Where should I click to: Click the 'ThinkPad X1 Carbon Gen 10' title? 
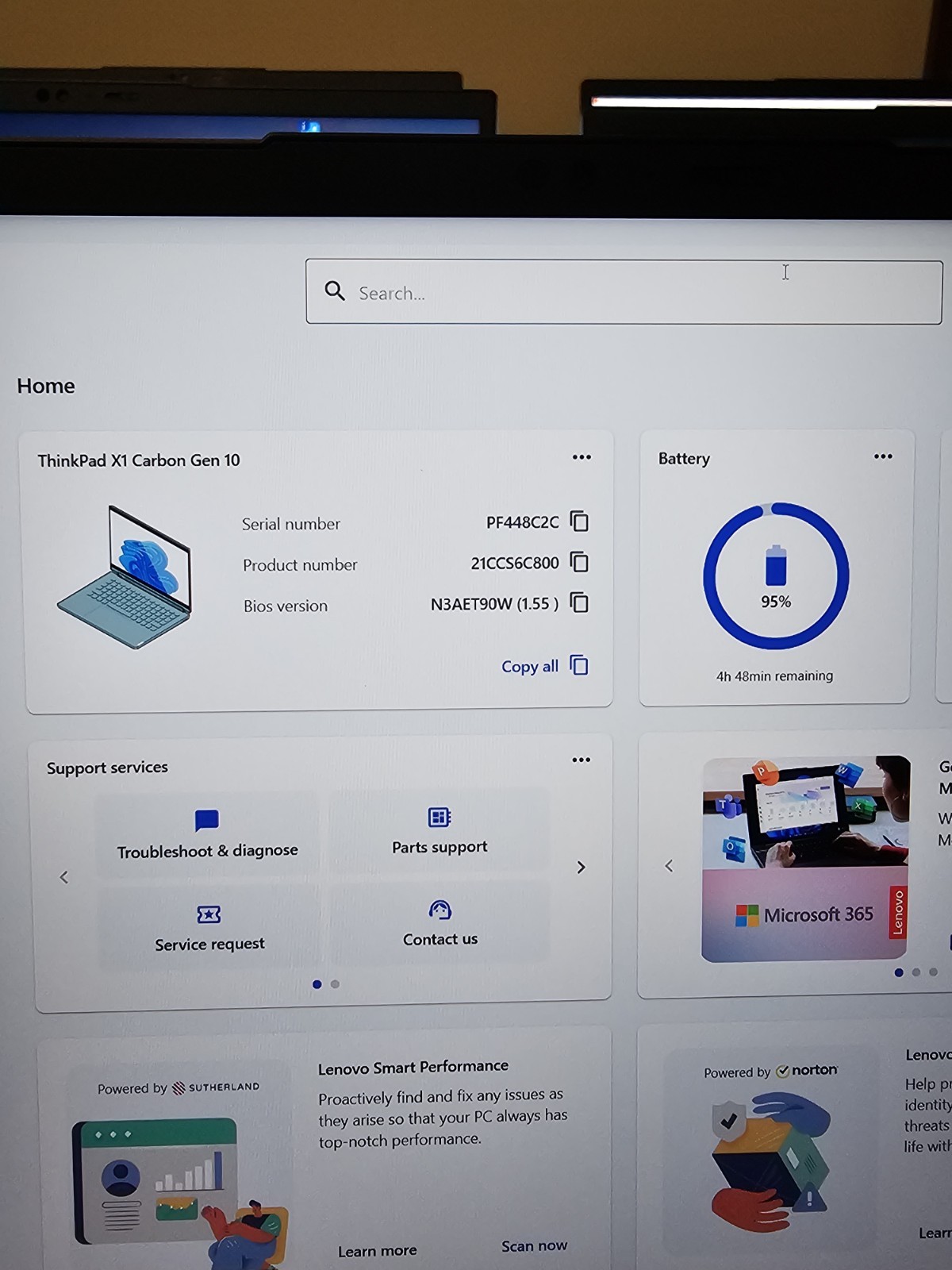(139, 460)
